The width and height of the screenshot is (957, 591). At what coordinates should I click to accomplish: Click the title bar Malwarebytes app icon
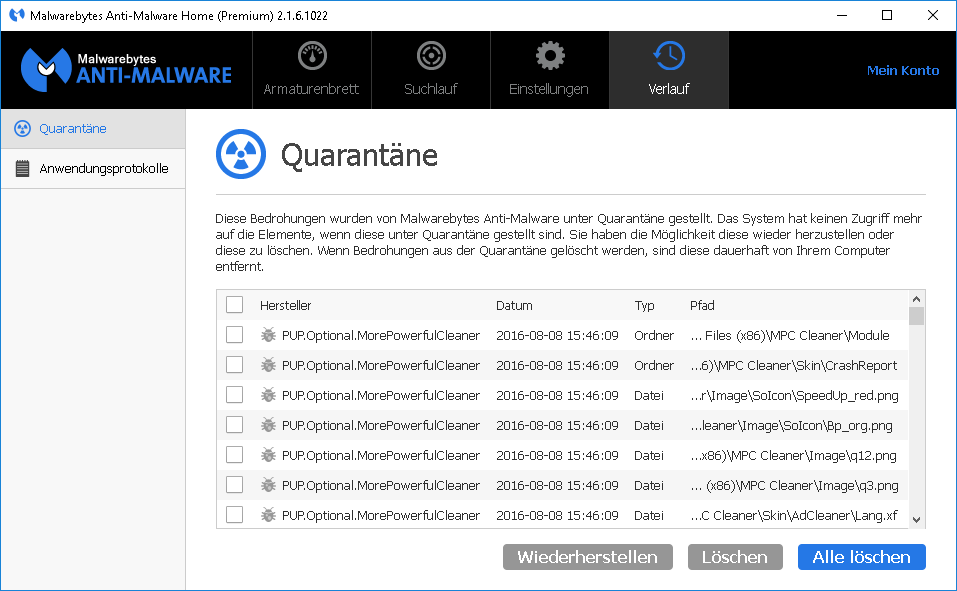click(16, 15)
